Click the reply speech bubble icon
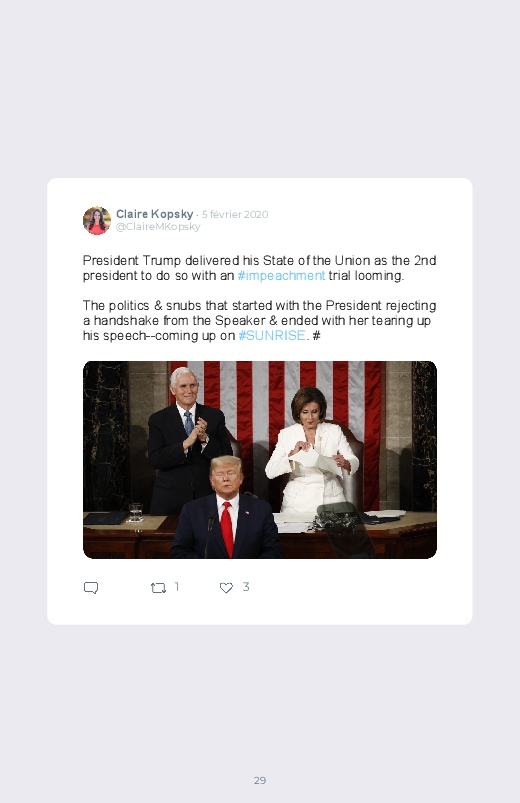 click(91, 587)
